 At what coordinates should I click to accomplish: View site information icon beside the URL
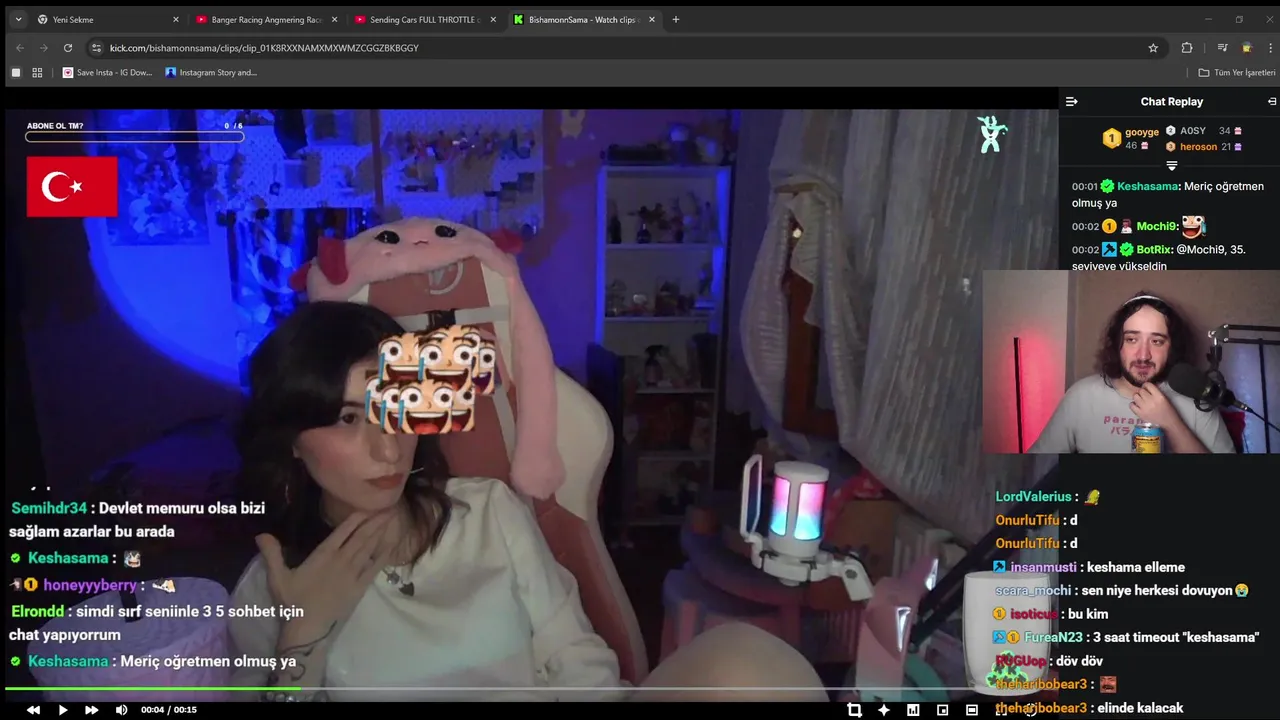pyautogui.click(x=96, y=47)
